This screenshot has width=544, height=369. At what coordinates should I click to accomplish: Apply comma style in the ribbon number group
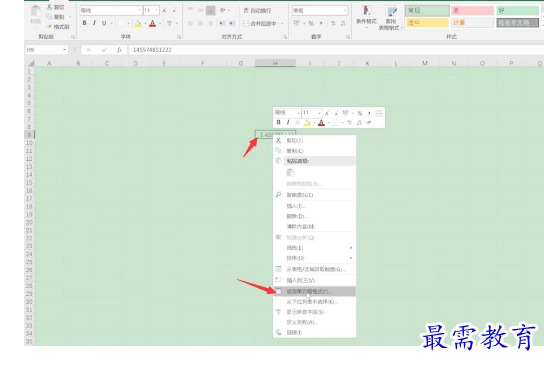pos(321,23)
